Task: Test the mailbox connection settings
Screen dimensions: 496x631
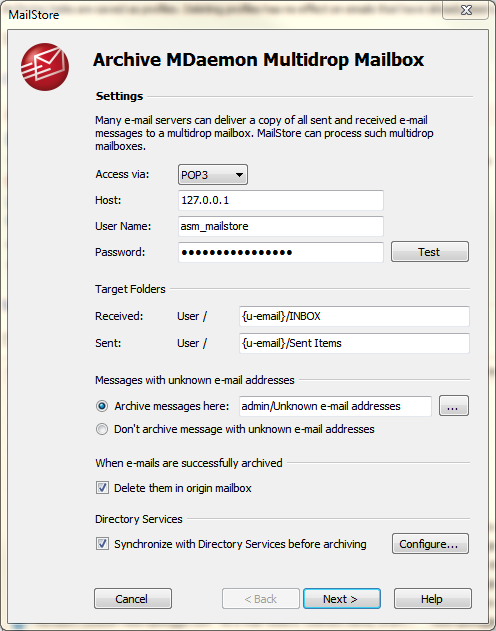Action: (430, 252)
